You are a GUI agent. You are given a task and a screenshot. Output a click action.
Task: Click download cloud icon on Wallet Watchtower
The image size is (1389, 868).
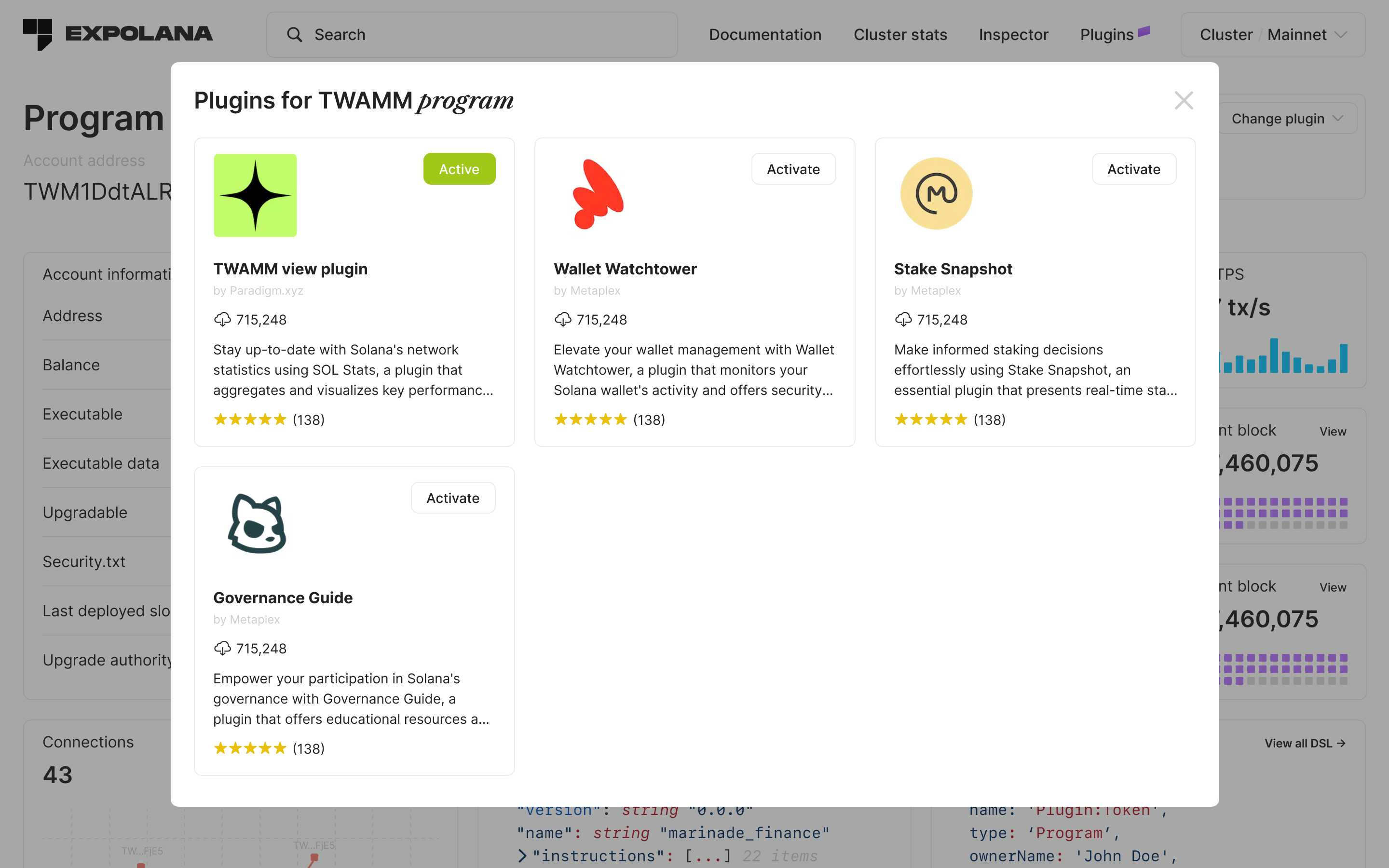coord(562,319)
